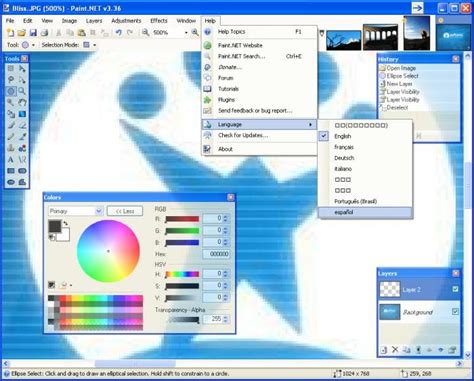474x381 pixels.
Task: Select the Freeform Shape tool
Action: pyautogui.click(x=22, y=182)
